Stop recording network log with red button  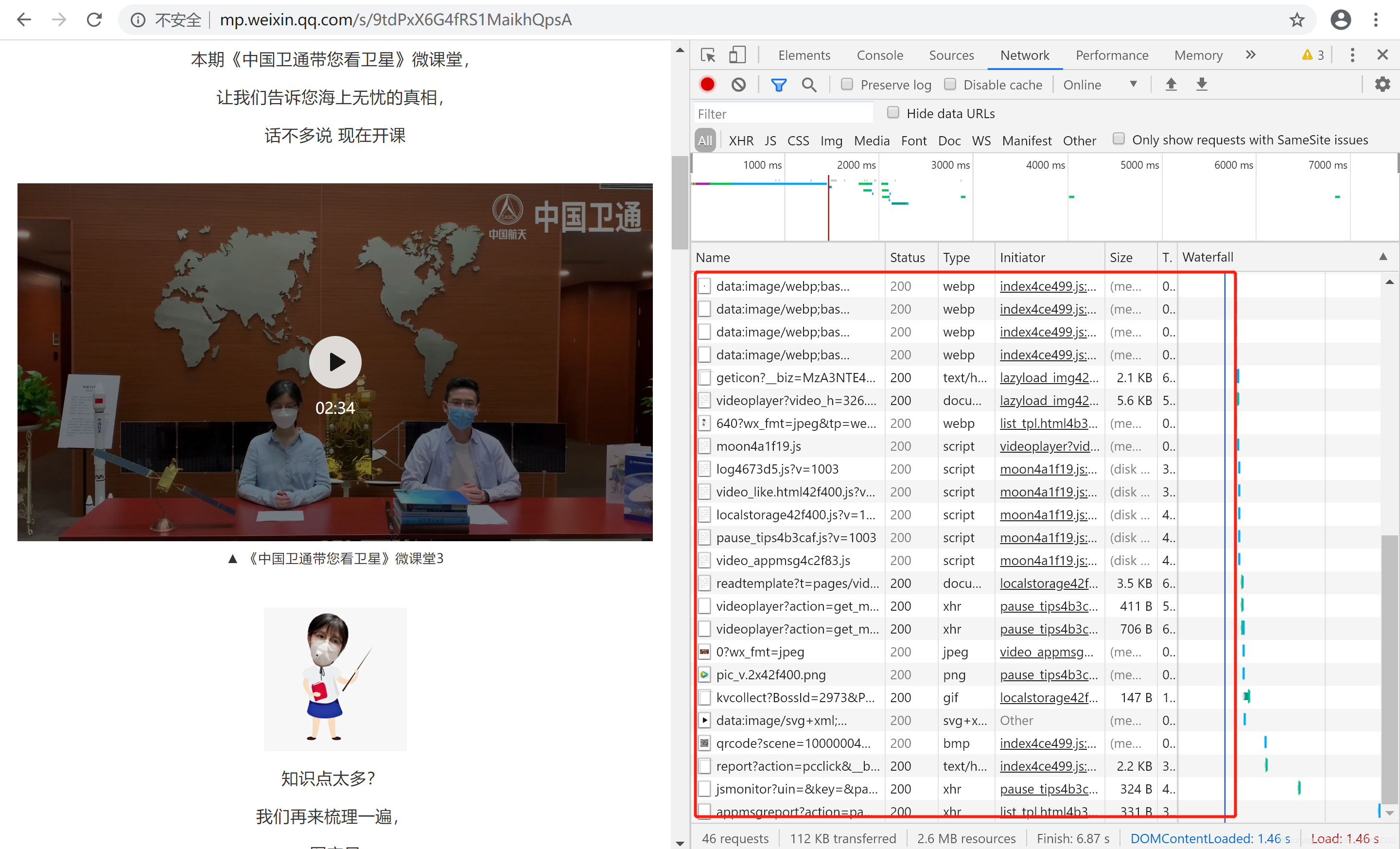707,85
